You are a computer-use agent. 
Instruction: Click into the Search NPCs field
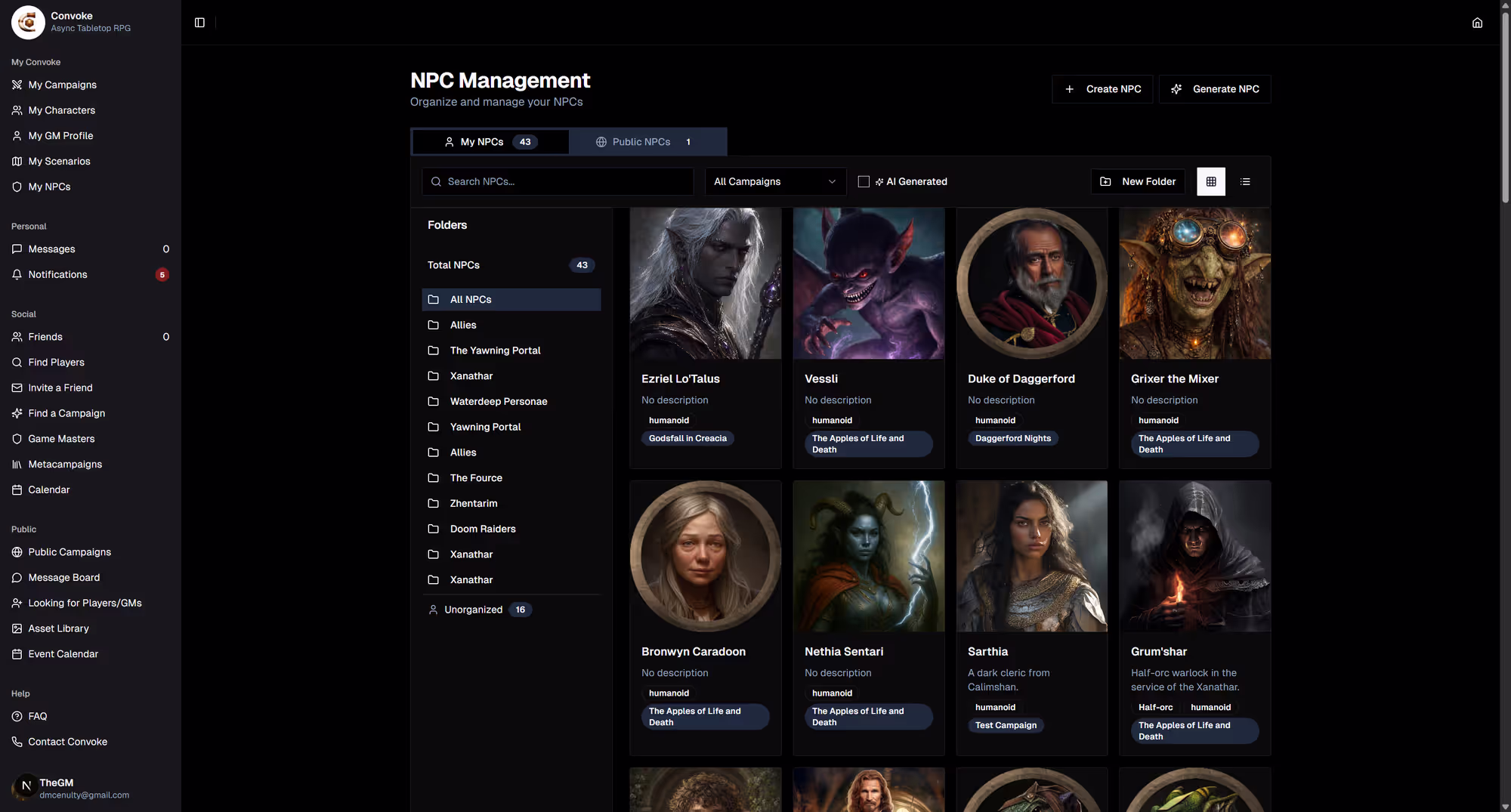click(558, 181)
